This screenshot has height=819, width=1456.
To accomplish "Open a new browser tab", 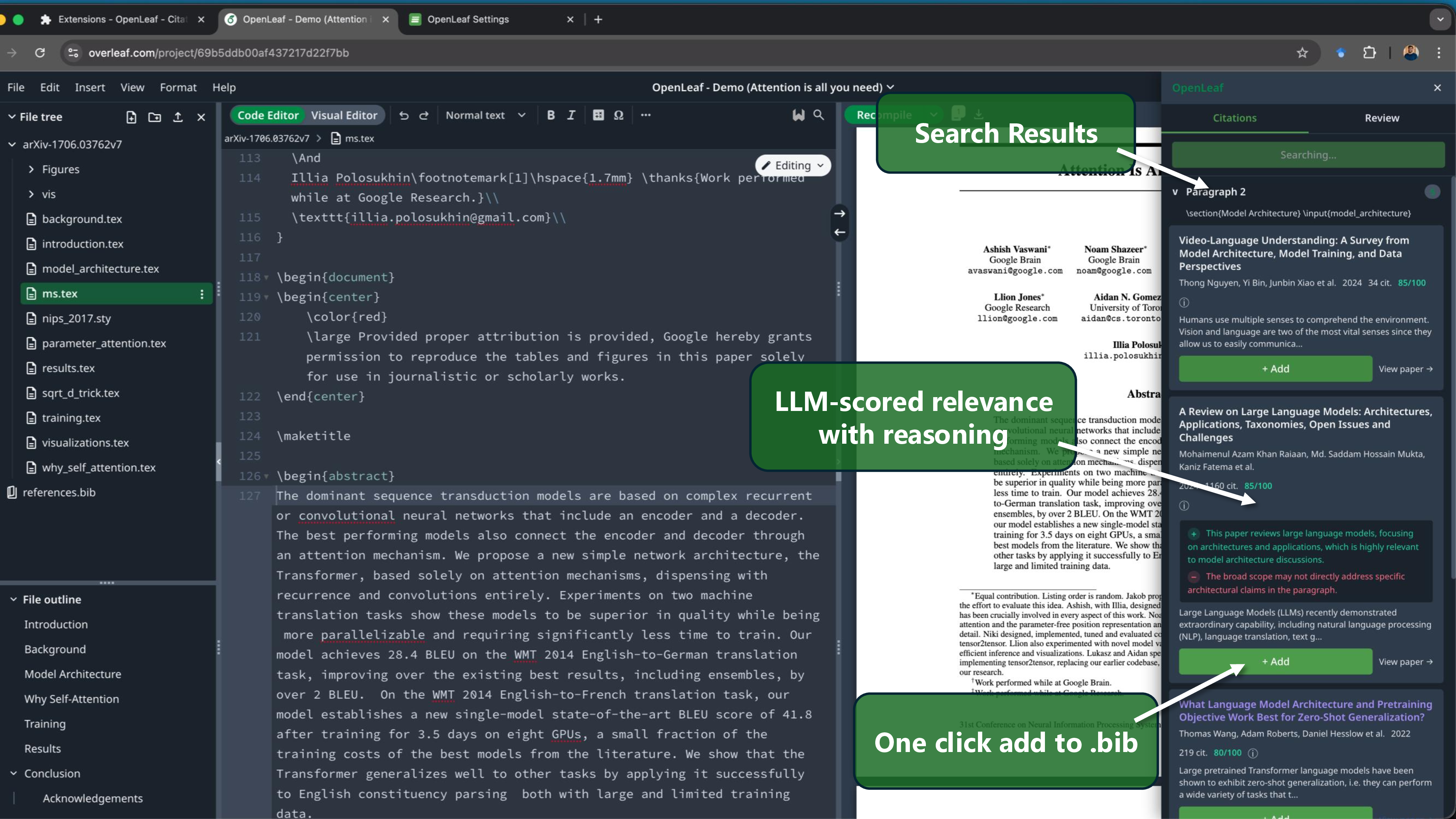I will (x=598, y=19).
